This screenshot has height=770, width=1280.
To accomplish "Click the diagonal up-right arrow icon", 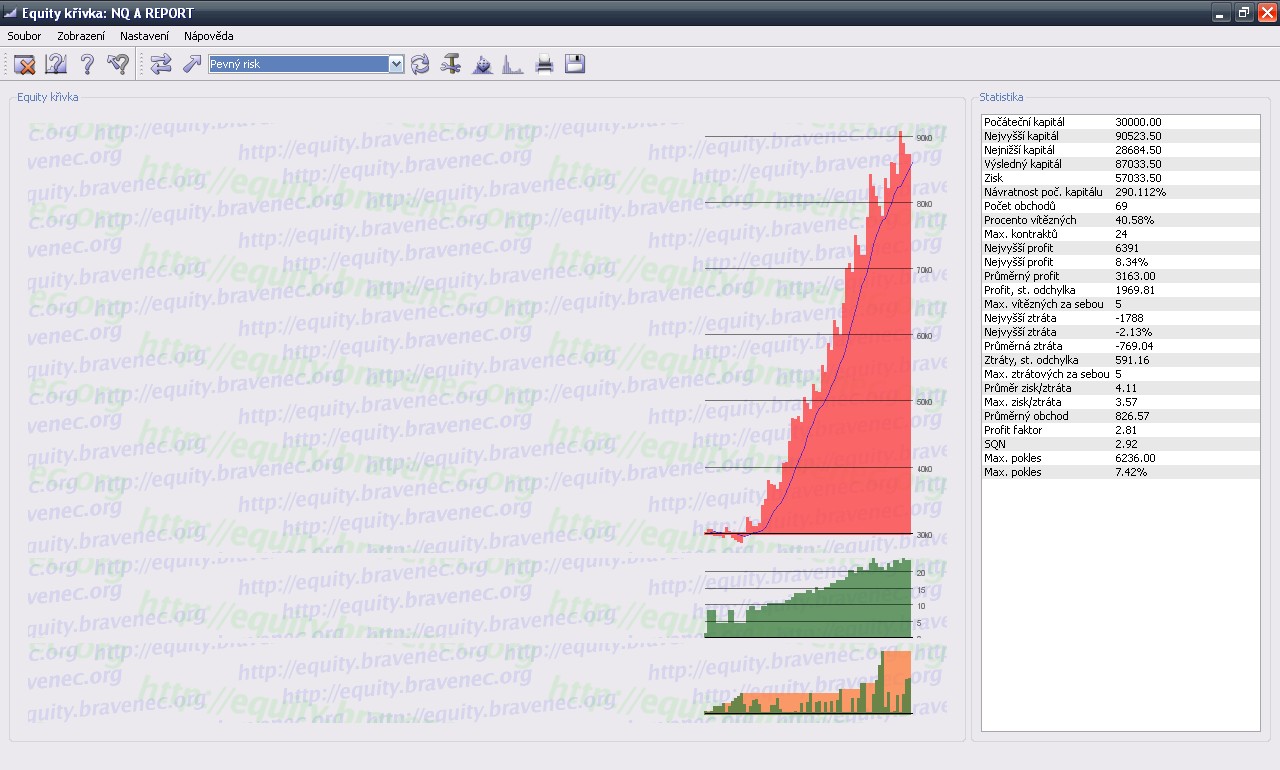I will coord(192,64).
